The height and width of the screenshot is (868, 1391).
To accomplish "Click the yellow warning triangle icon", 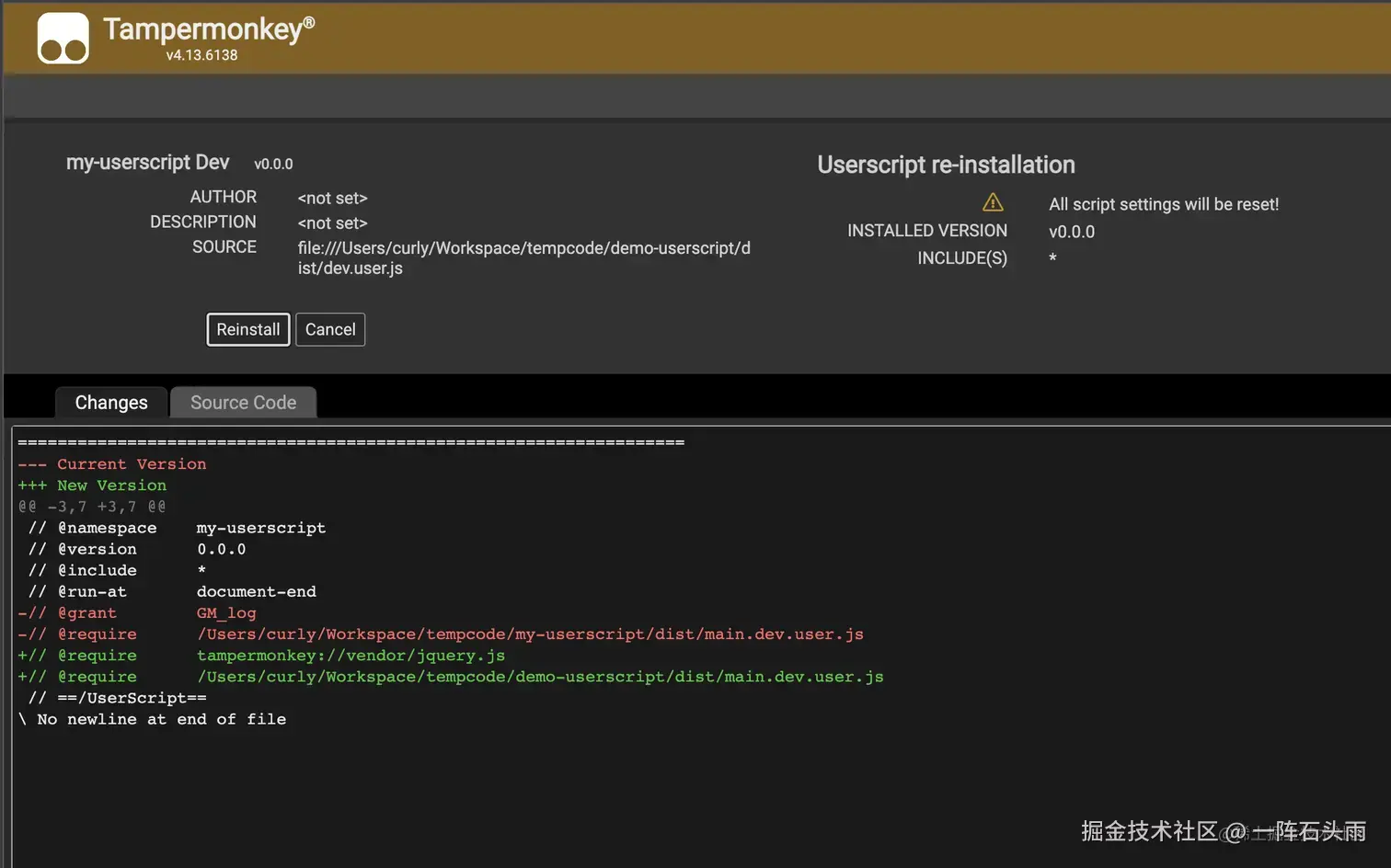I will point(993,202).
